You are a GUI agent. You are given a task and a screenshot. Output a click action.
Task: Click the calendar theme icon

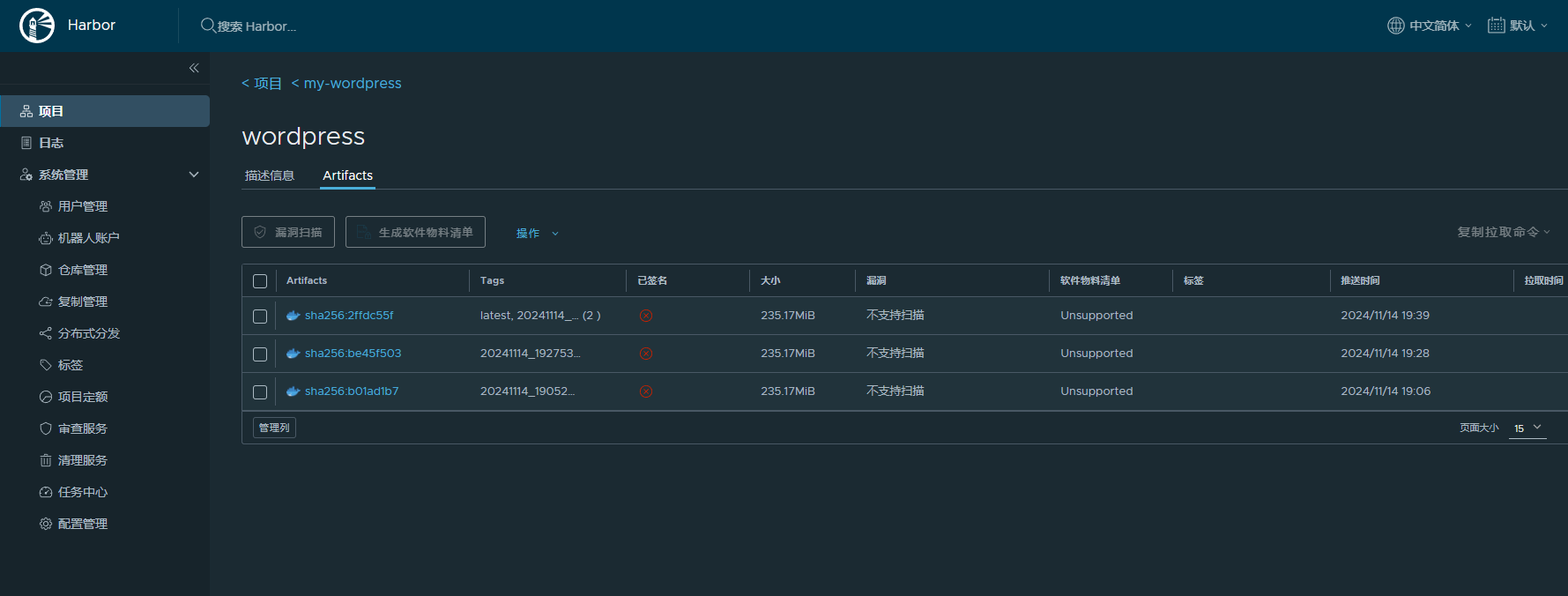pyautogui.click(x=1496, y=26)
